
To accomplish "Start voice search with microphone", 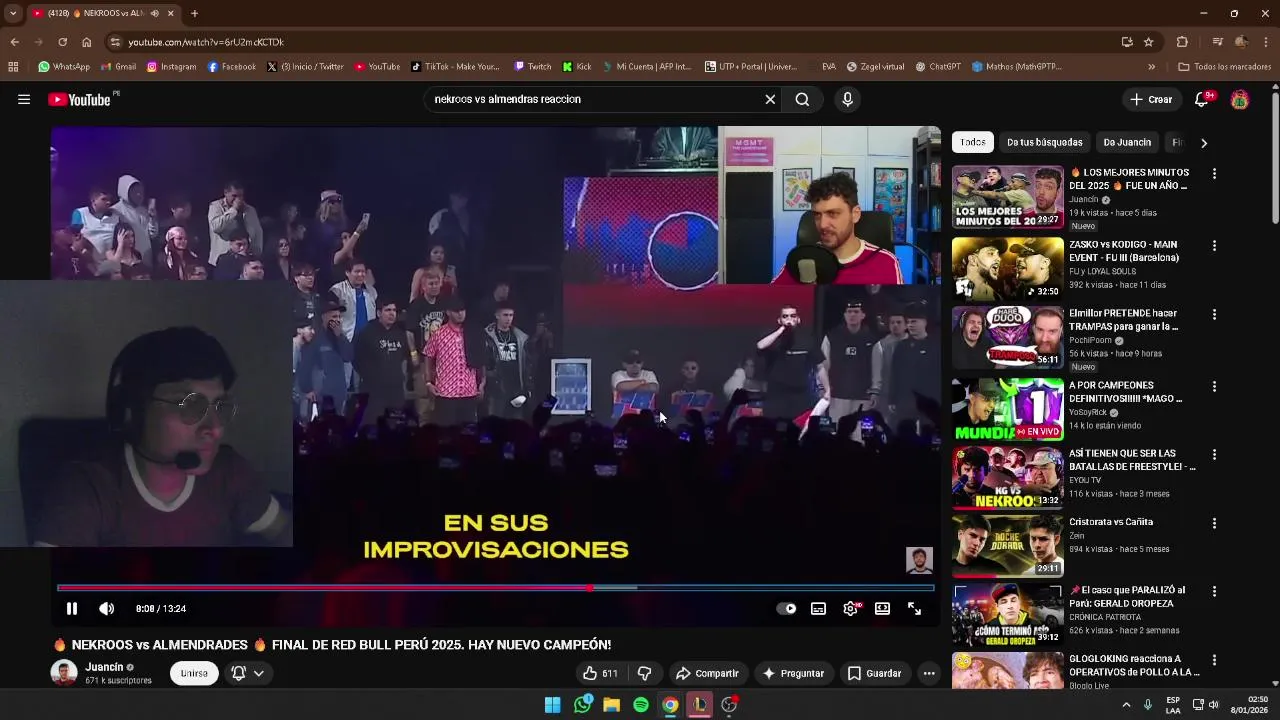I will [x=847, y=99].
